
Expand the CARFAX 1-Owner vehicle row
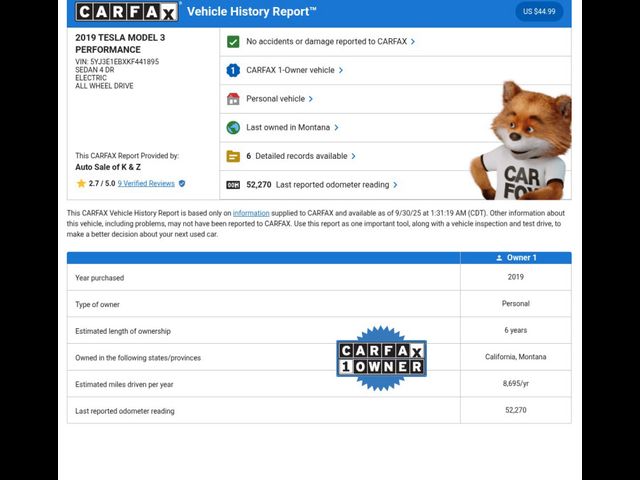click(x=294, y=70)
